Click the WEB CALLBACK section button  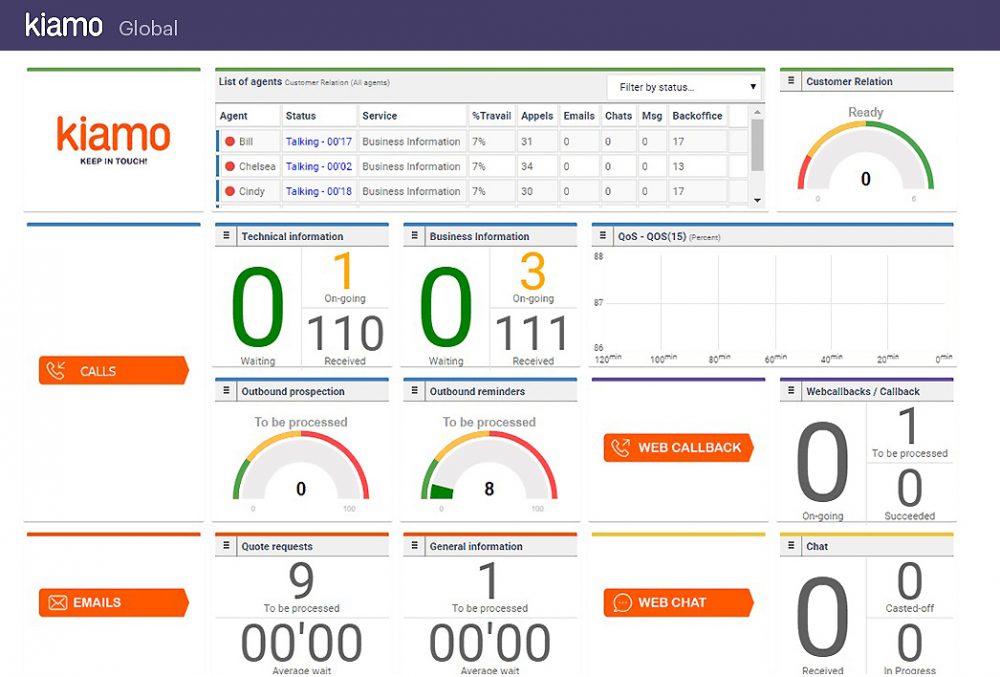pyautogui.click(x=679, y=448)
